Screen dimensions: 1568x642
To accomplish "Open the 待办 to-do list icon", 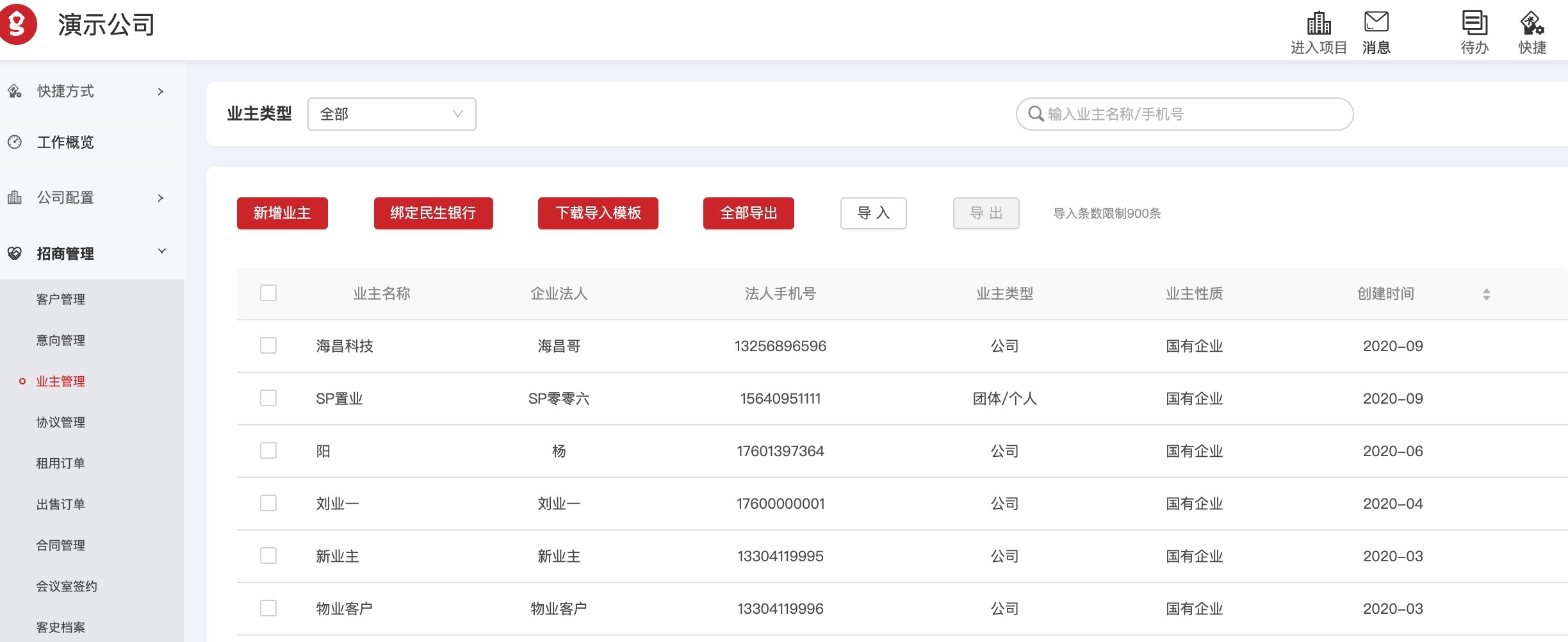I will (x=1474, y=23).
